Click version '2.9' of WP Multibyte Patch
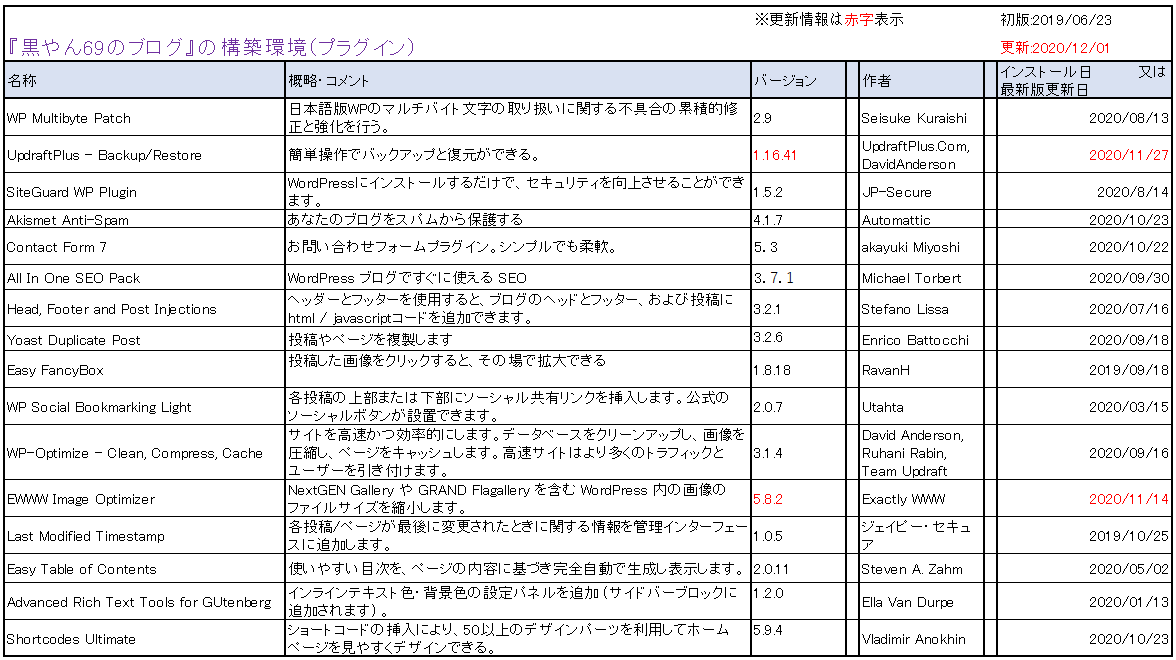 click(763, 118)
